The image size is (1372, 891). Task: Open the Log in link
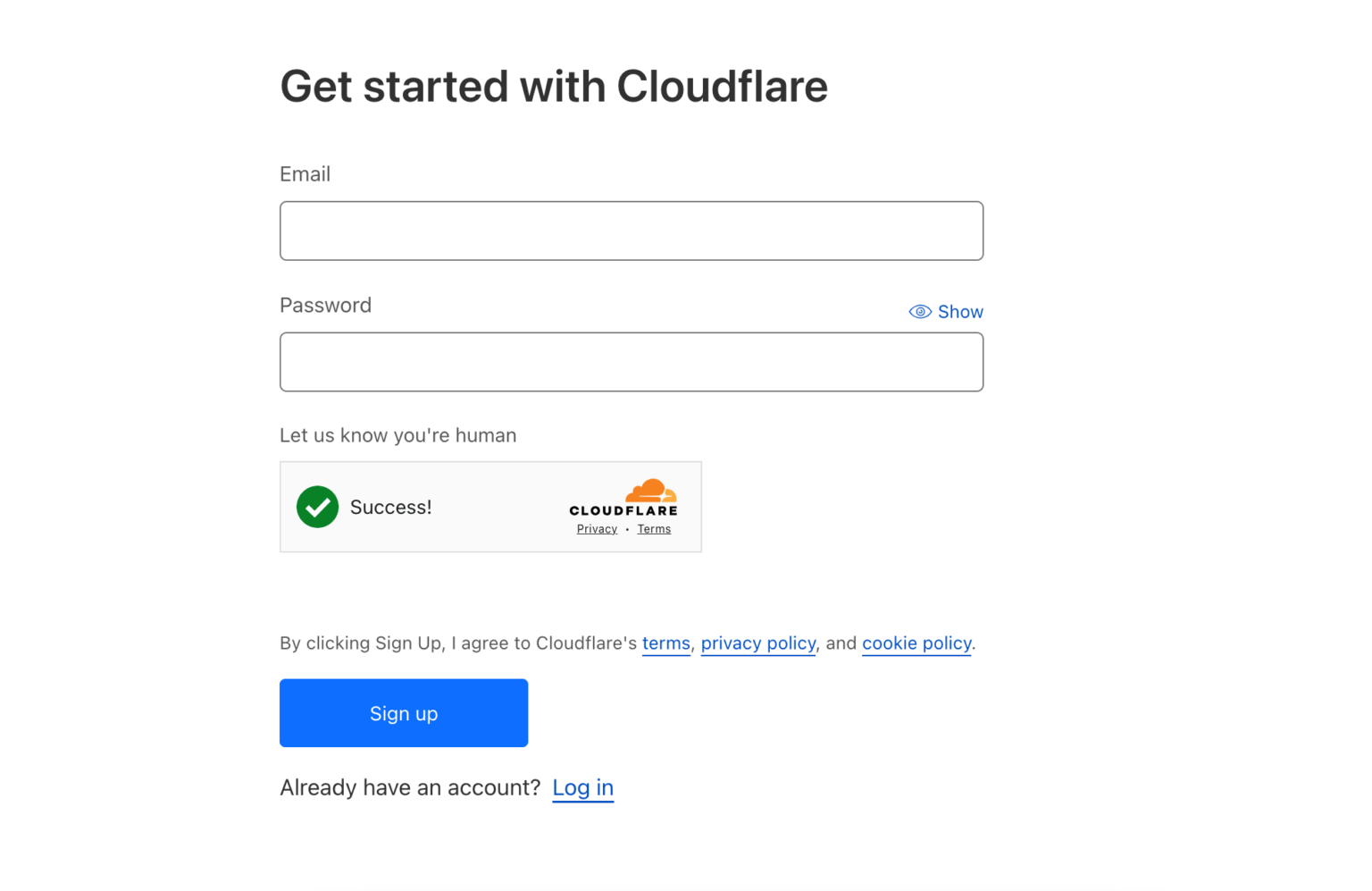tap(582, 787)
